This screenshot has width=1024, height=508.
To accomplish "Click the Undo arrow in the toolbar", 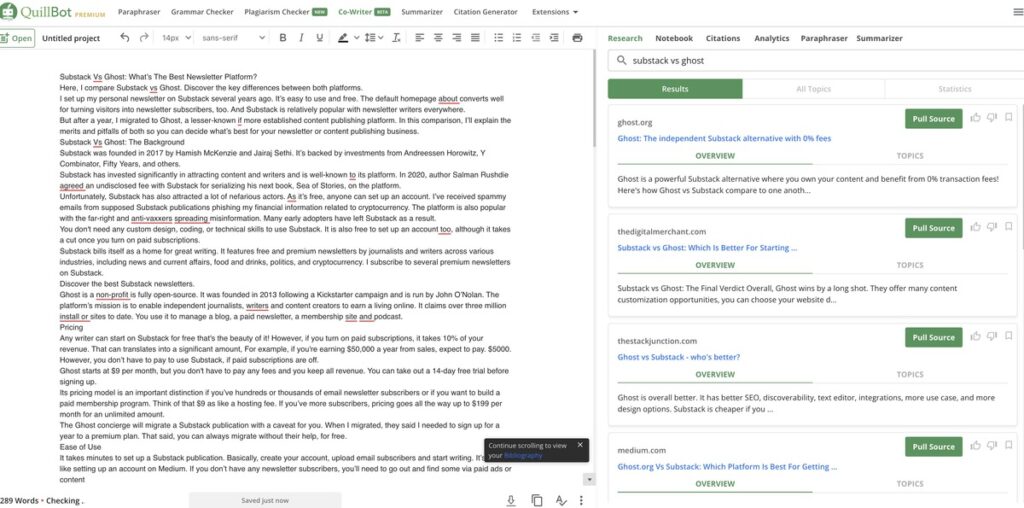I will pyautogui.click(x=124, y=38).
